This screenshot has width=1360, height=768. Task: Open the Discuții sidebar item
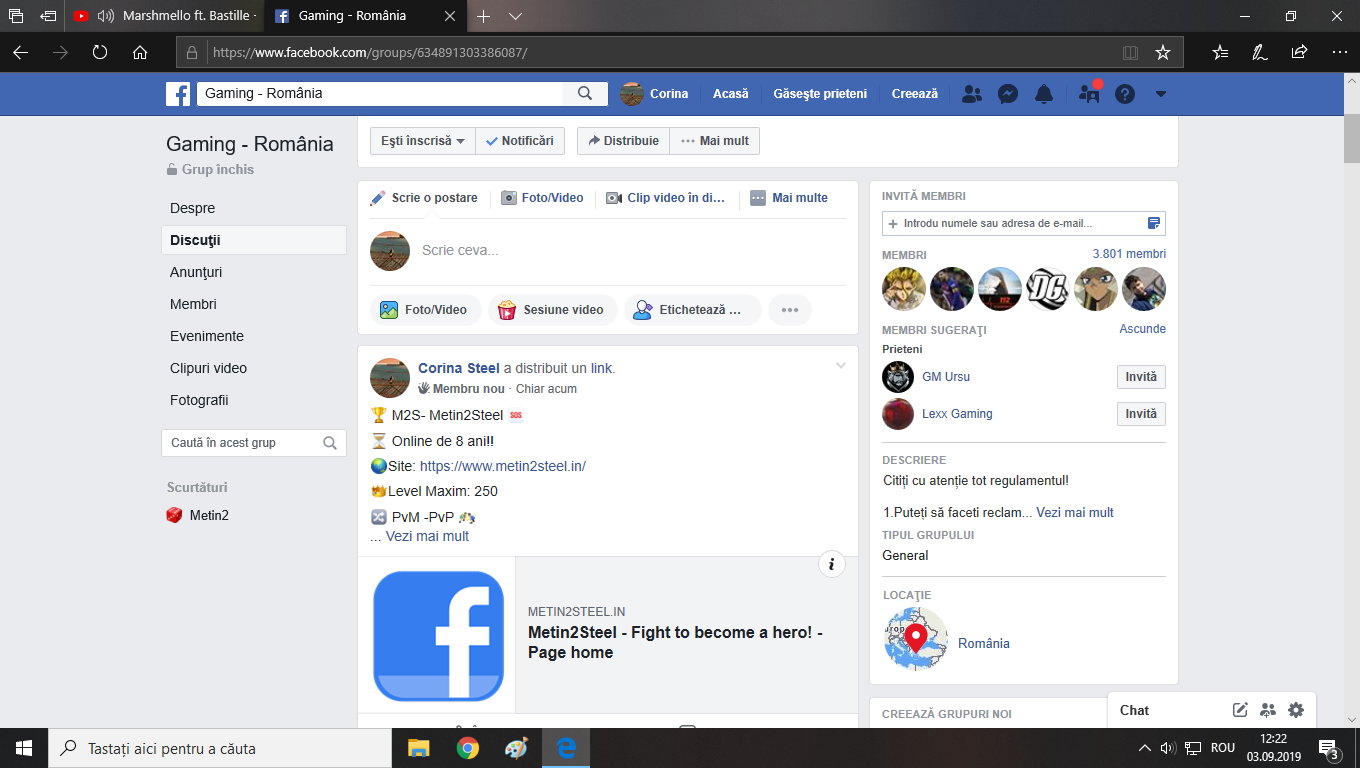(x=254, y=240)
